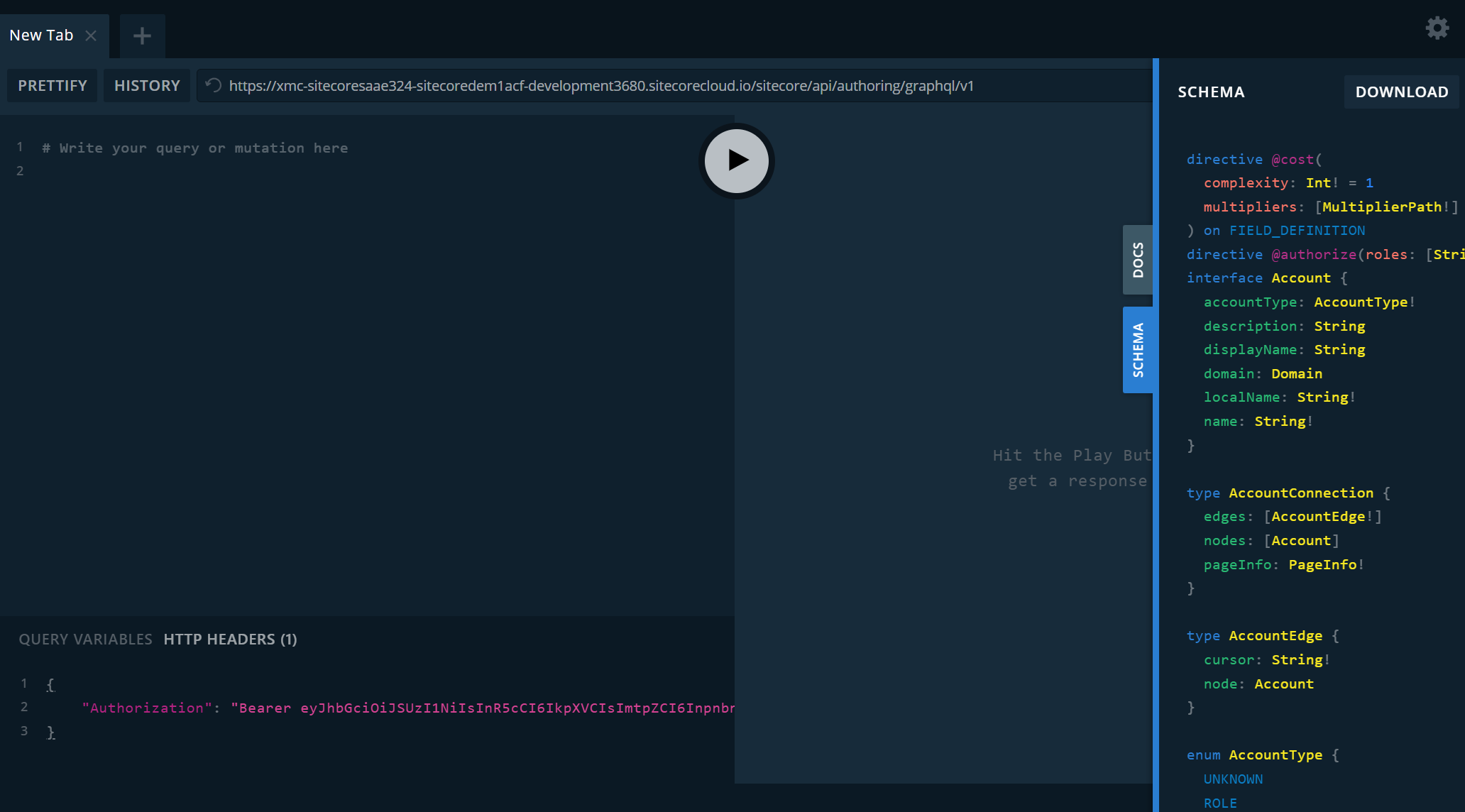Click the 'pageInfo: PageInfo!' field

coord(1284,565)
